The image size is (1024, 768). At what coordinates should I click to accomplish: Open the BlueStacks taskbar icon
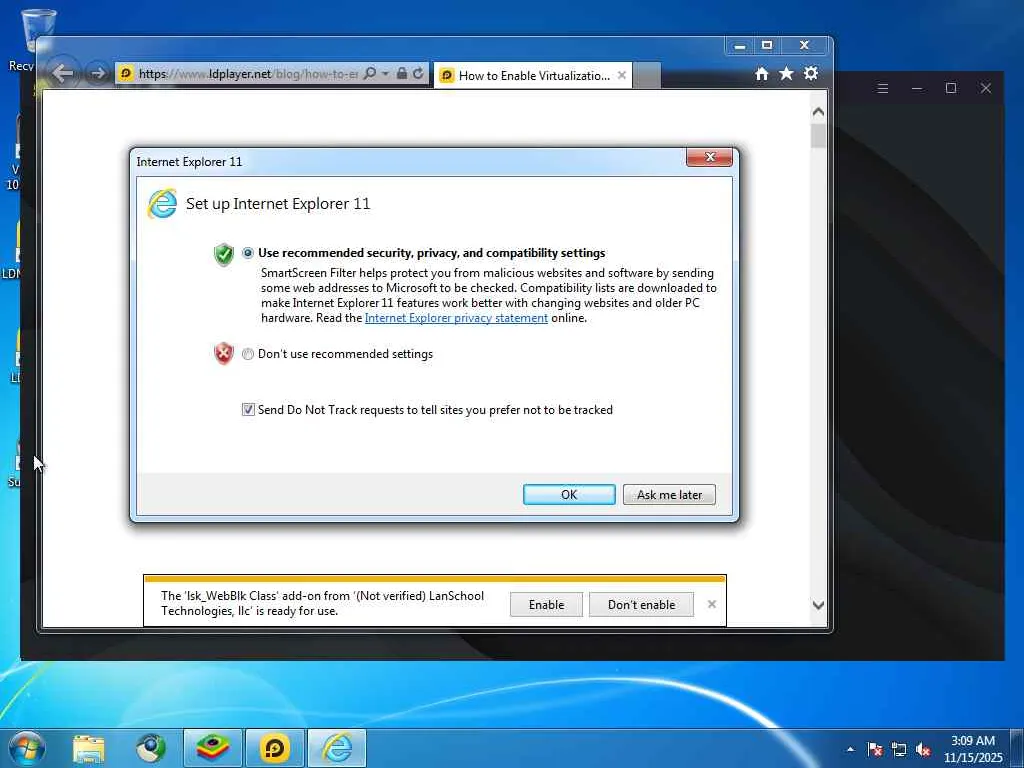click(x=213, y=748)
